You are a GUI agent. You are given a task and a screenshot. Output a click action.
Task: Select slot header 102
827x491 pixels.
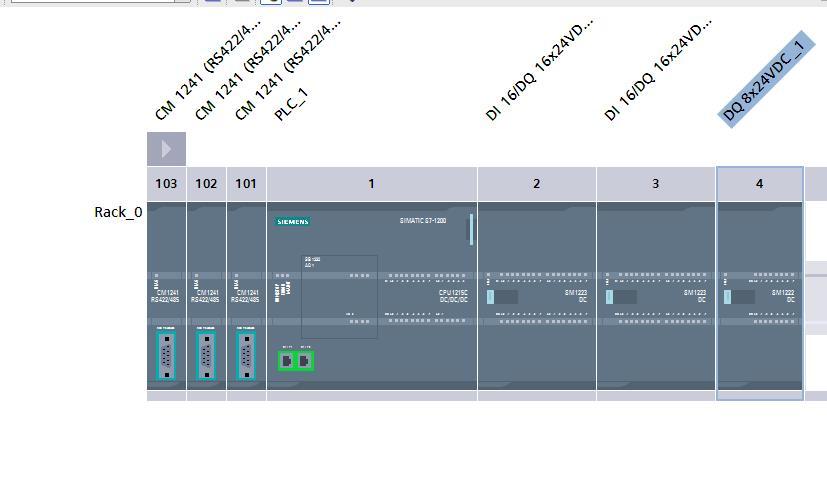(x=206, y=184)
